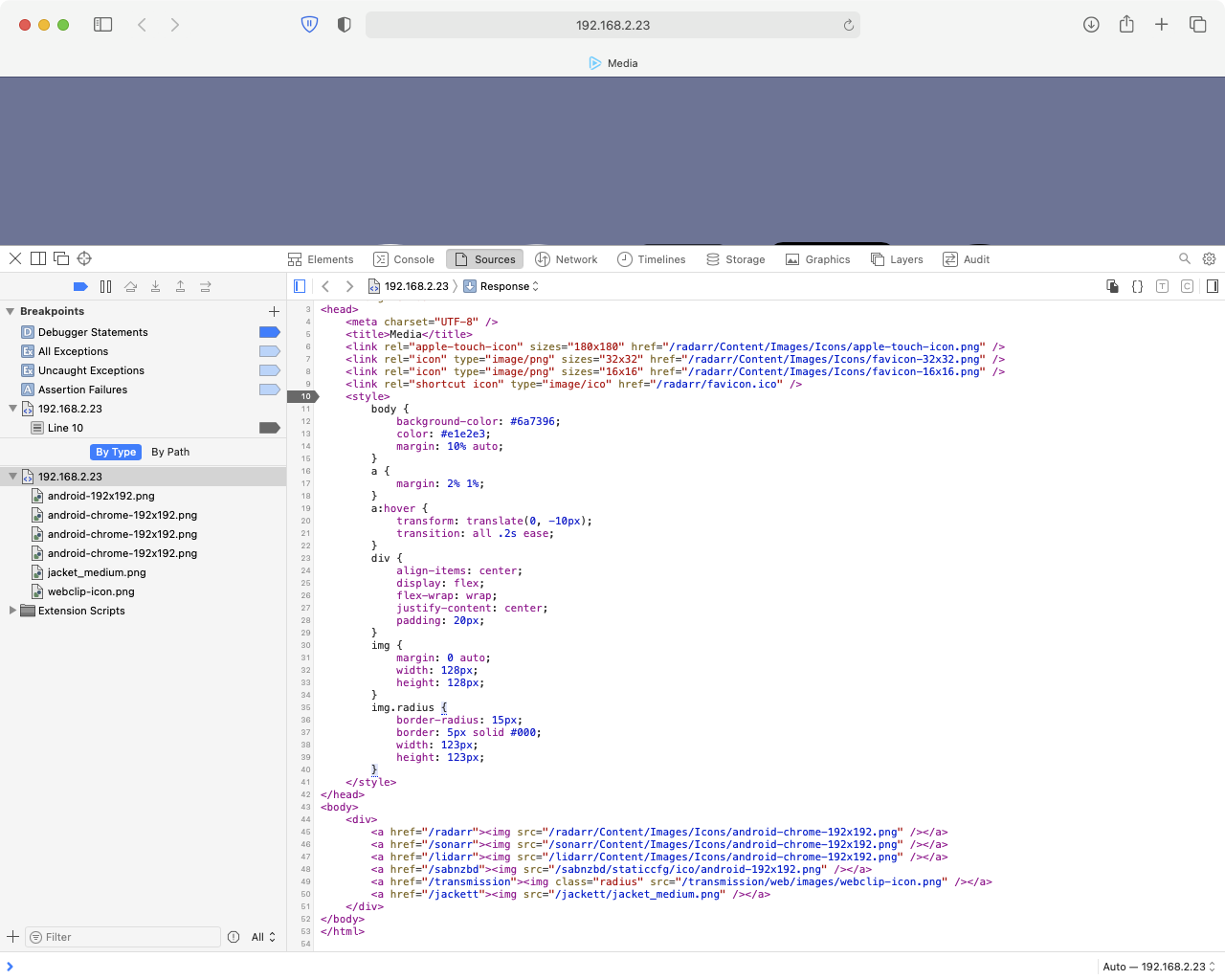Toggle the All Exceptions breakpoint
This screenshot has height=980, width=1225.
coord(270,351)
